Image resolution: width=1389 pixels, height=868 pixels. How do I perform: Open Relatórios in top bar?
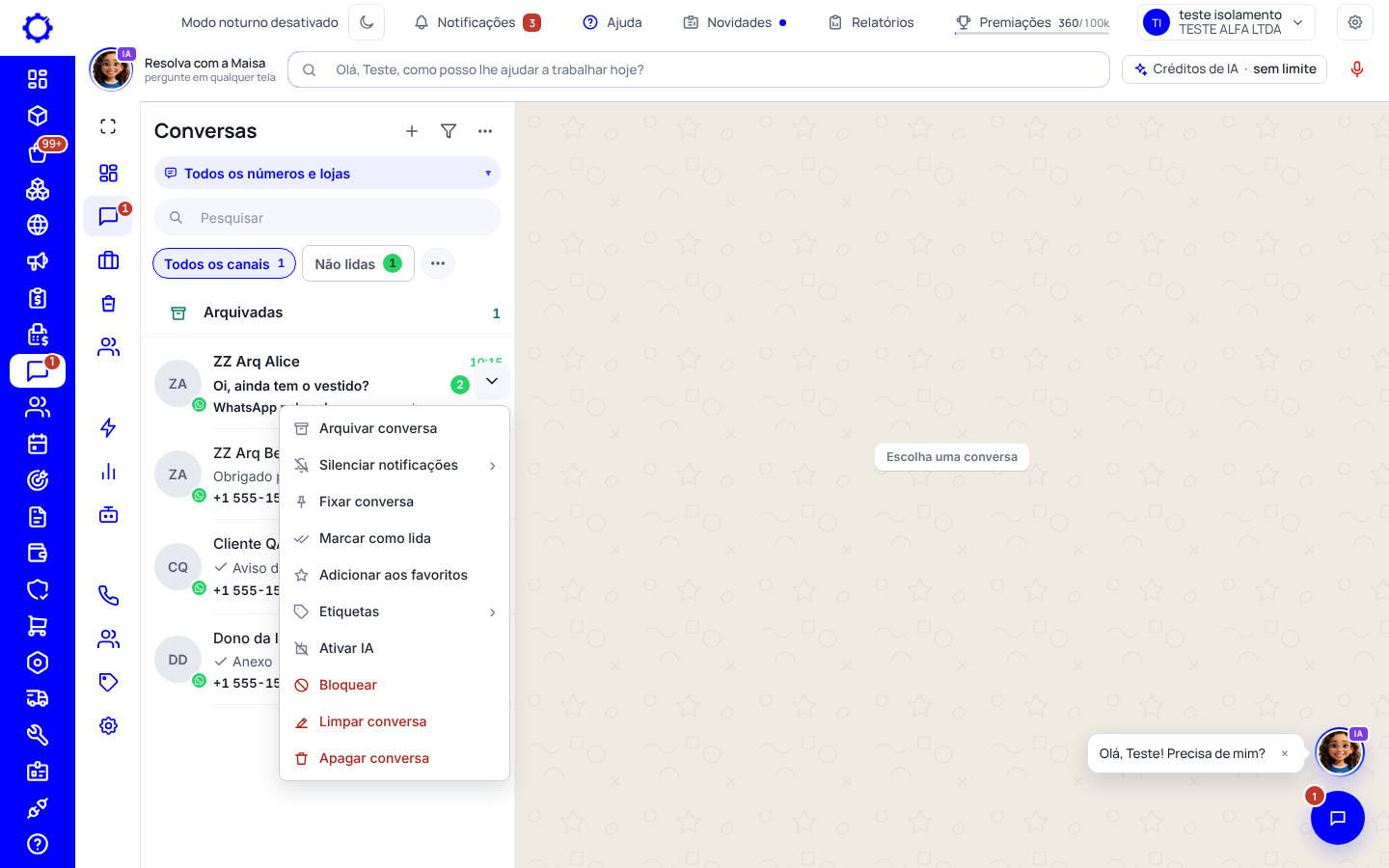tap(871, 22)
